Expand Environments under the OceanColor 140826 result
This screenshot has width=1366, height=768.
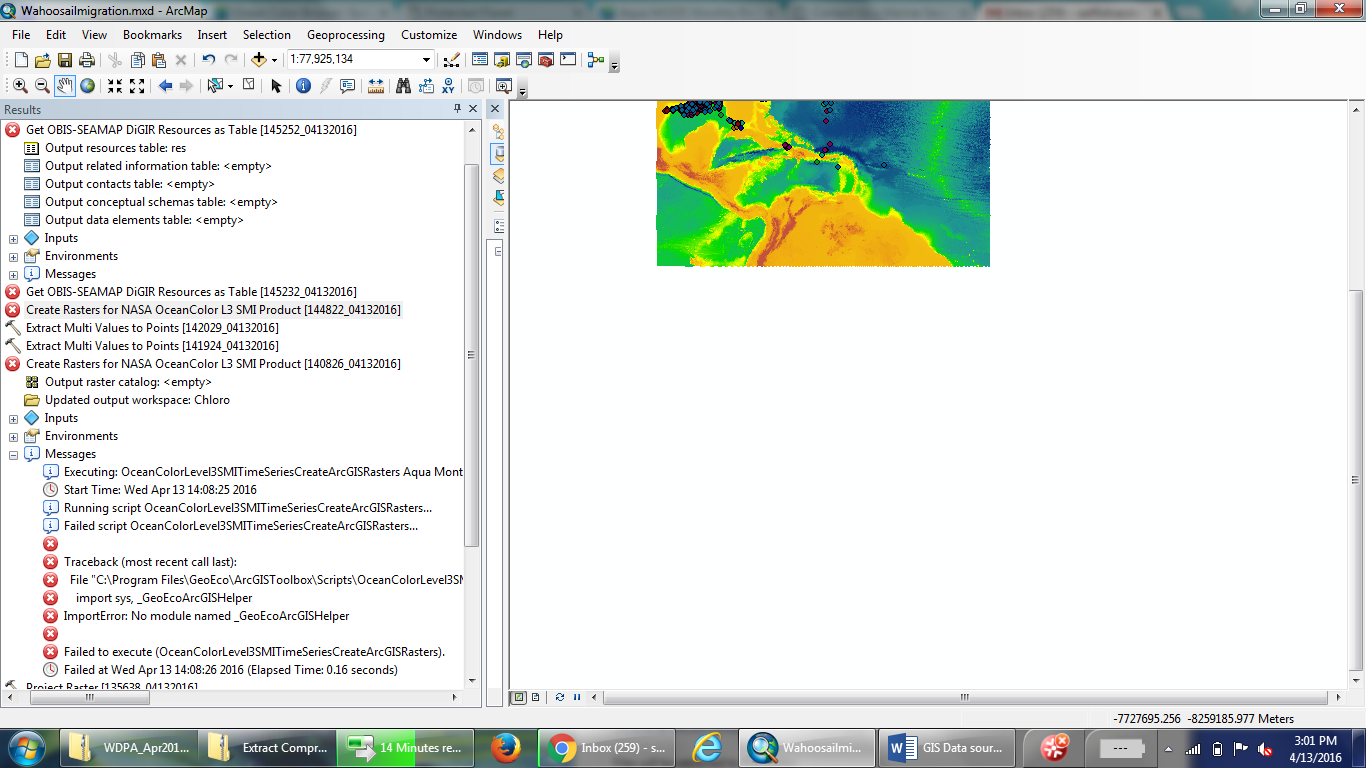[x=13, y=436]
